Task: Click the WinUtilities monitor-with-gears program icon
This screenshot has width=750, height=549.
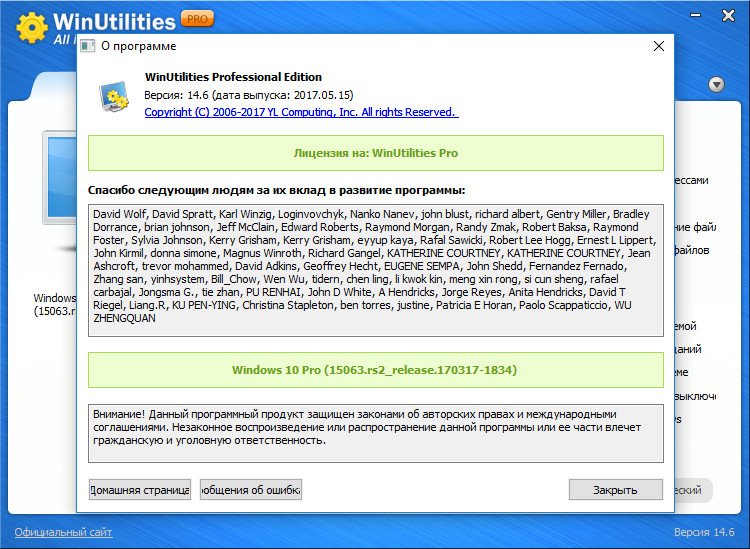Action: (113, 97)
